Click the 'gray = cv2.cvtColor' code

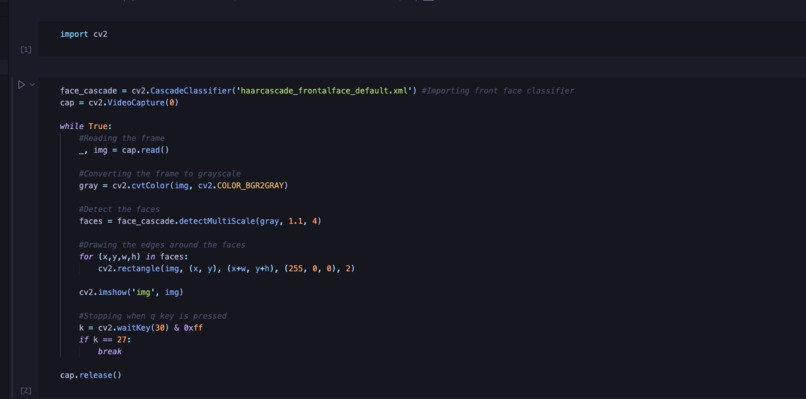pyautogui.click(x=124, y=186)
